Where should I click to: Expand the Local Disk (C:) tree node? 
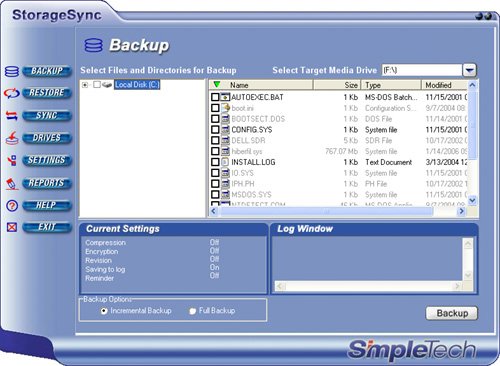(85, 85)
